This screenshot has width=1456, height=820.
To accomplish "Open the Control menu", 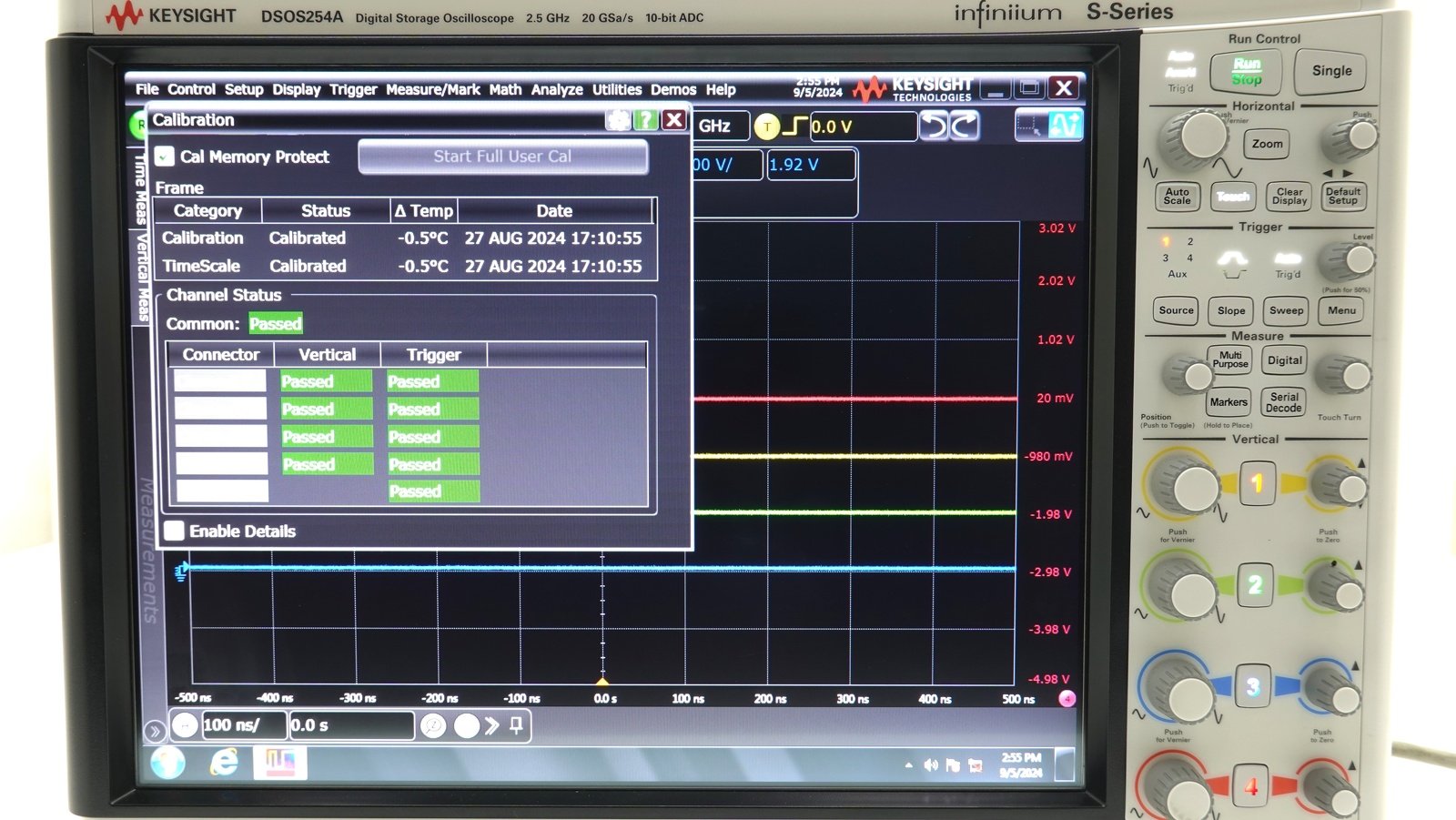I will click(191, 89).
